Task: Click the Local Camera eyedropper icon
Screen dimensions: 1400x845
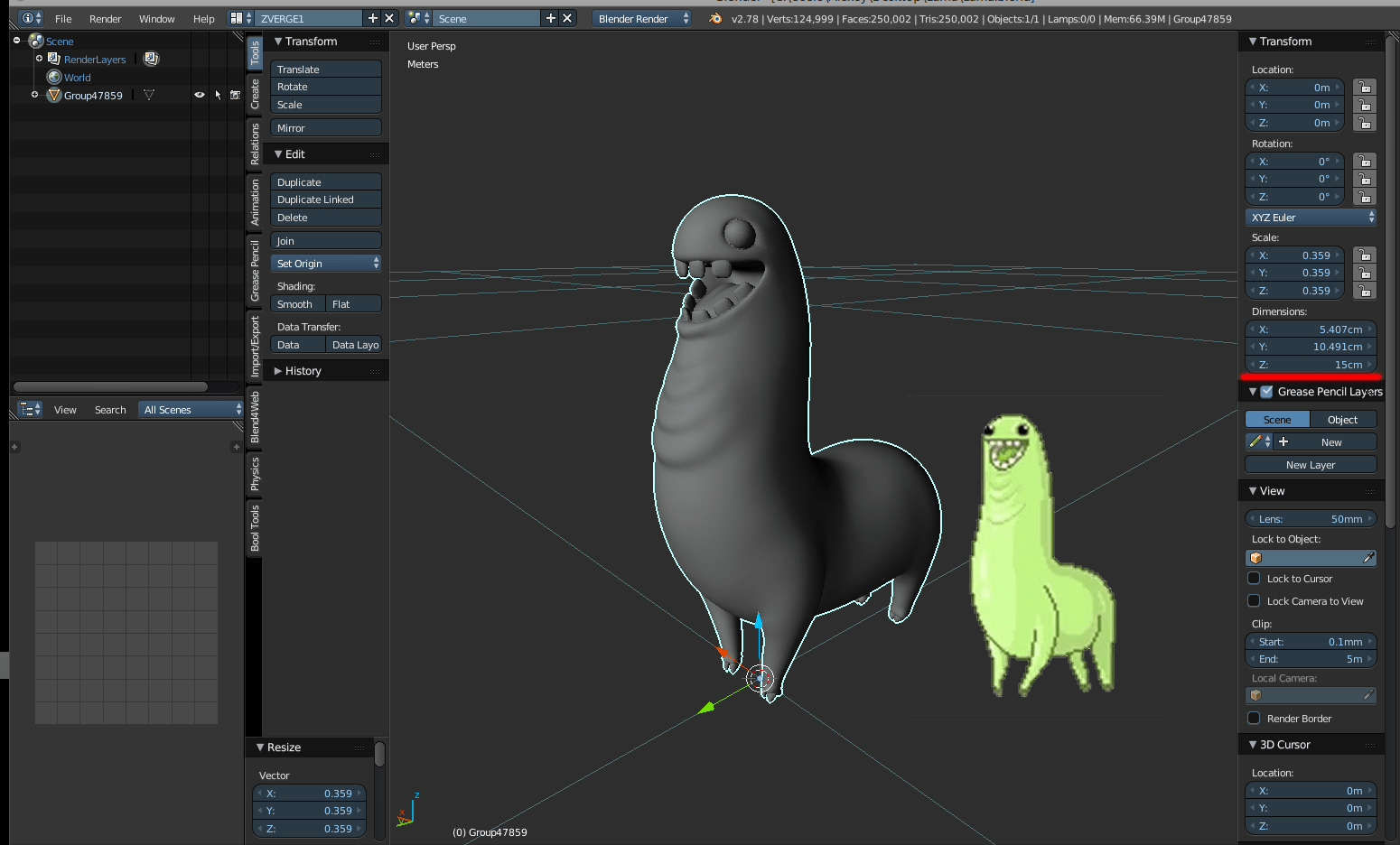Action: coord(1368,695)
